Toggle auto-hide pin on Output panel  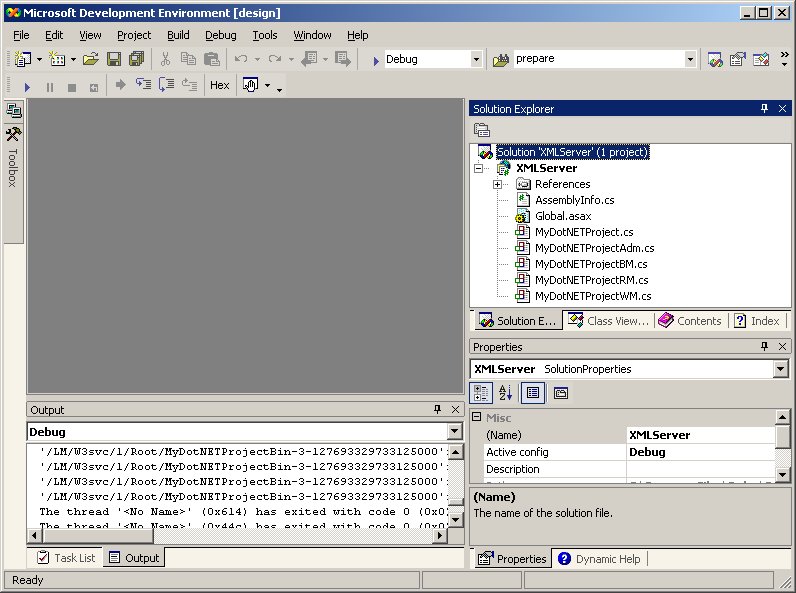pyautogui.click(x=437, y=410)
